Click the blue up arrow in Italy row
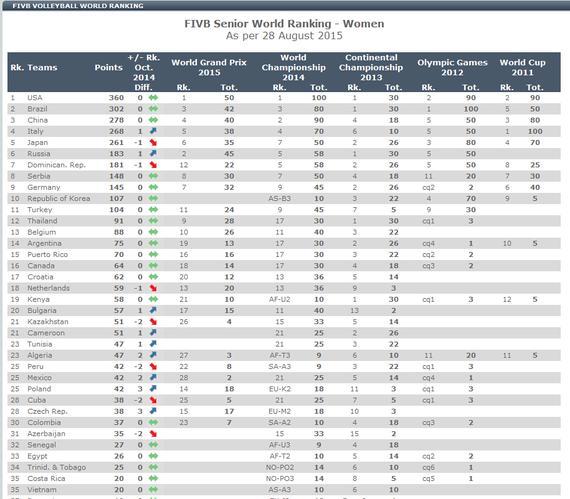Viewport: 570px width, 499px height. [x=153, y=131]
